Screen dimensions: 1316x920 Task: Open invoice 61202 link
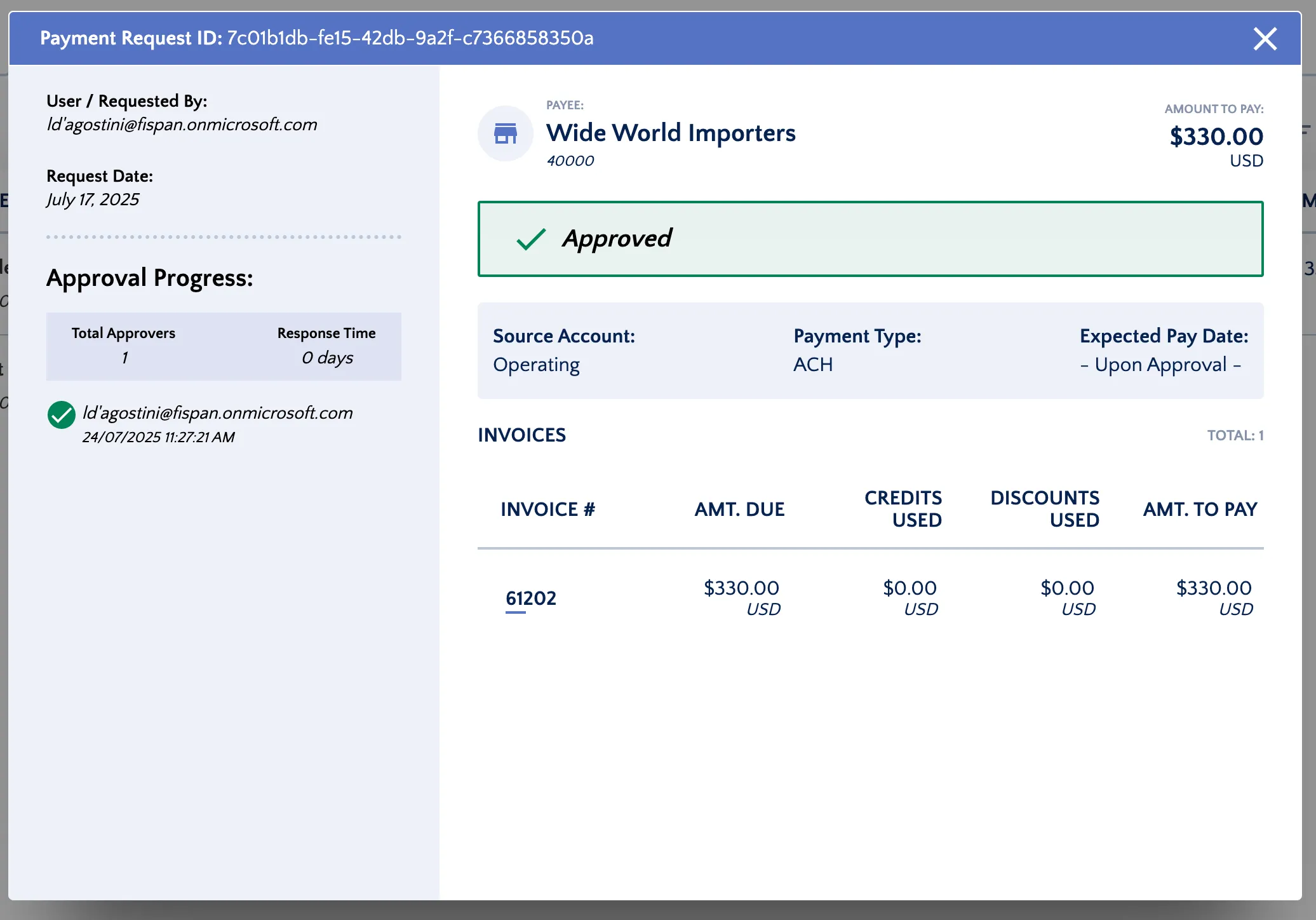click(x=531, y=598)
